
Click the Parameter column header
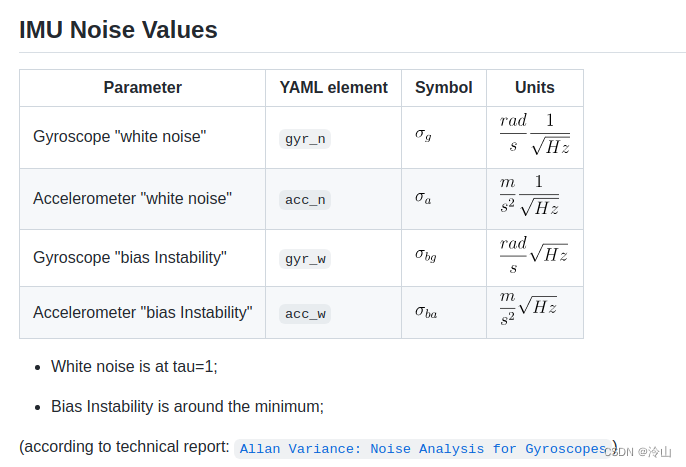[142, 88]
